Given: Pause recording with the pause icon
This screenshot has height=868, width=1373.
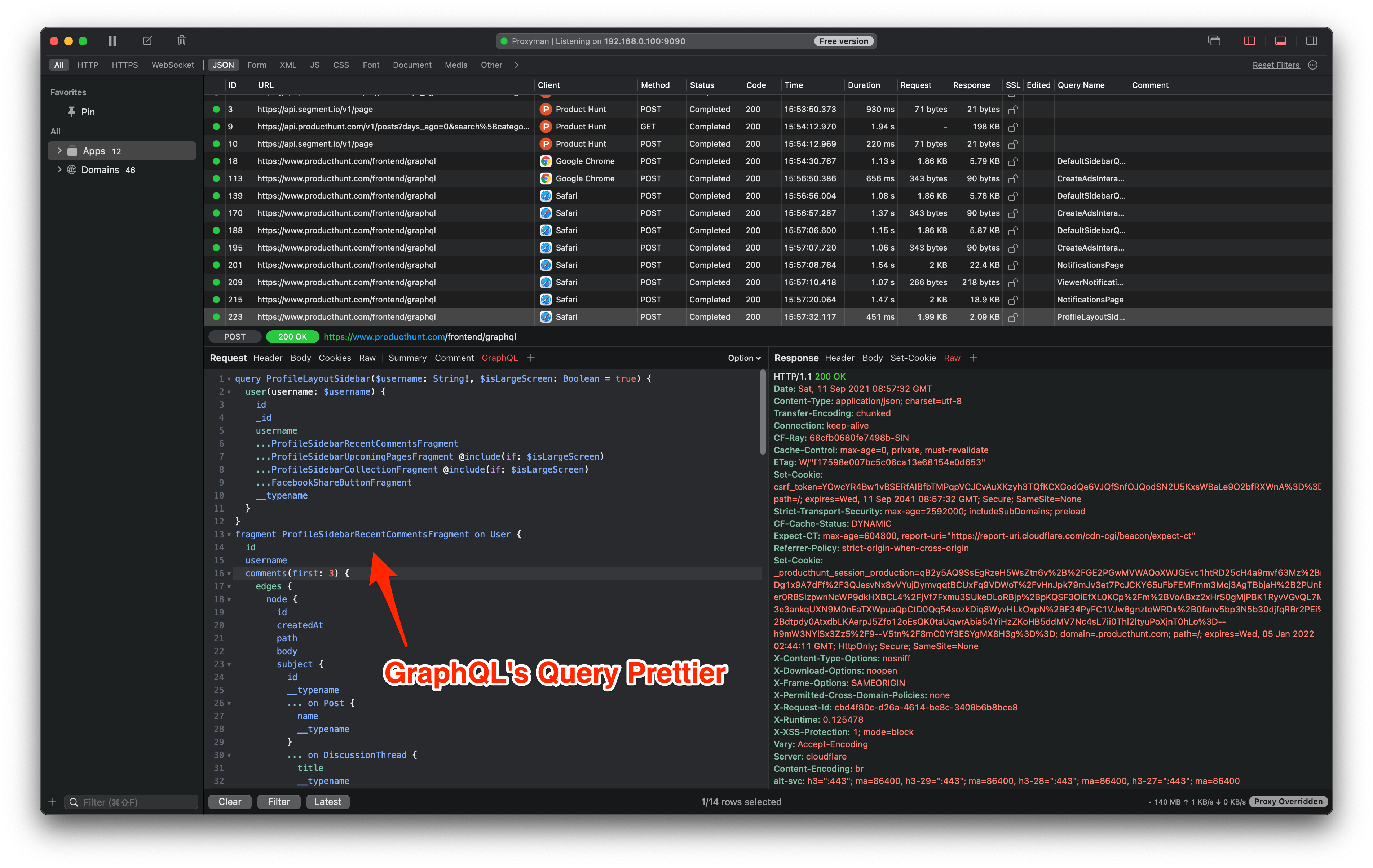Looking at the screenshot, I should pos(112,41).
